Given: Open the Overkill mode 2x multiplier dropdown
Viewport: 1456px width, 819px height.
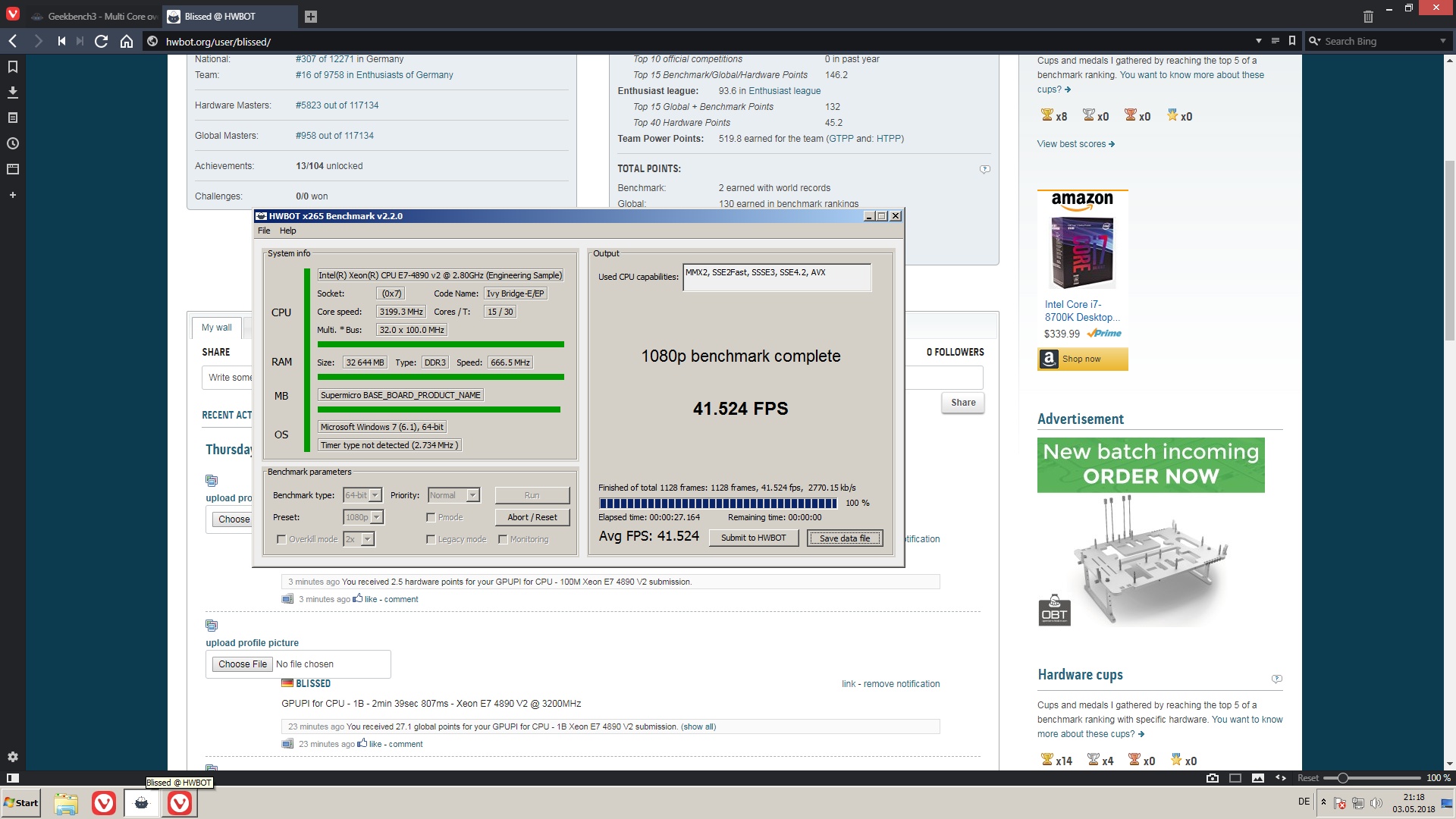Looking at the screenshot, I should coord(359,539).
